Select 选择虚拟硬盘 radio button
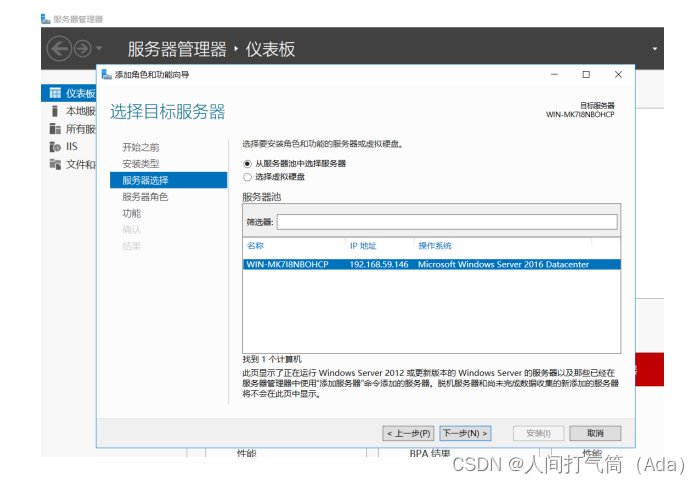The height and width of the screenshot is (484, 700). click(248, 177)
